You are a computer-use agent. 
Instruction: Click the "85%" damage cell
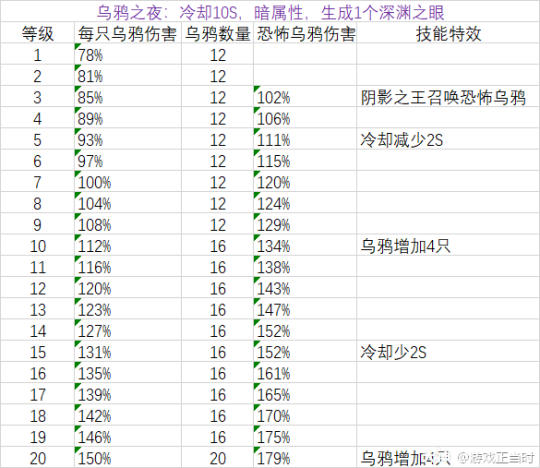(x=127, y=97)
